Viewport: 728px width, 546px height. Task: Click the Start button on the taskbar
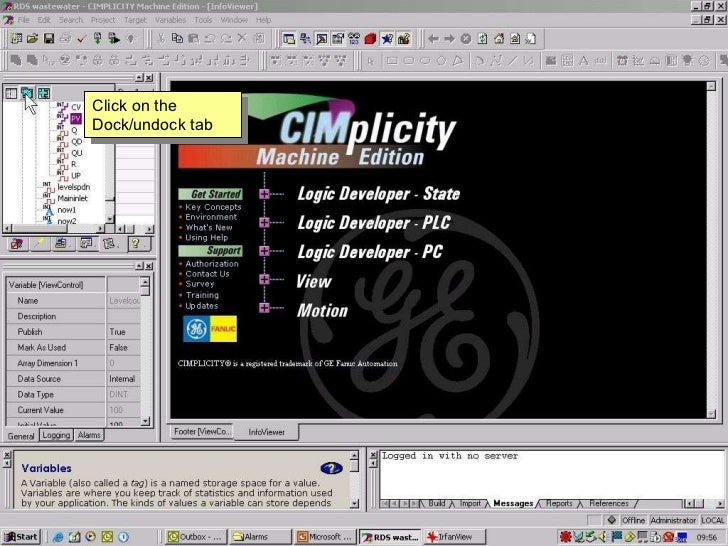point(21,537)
